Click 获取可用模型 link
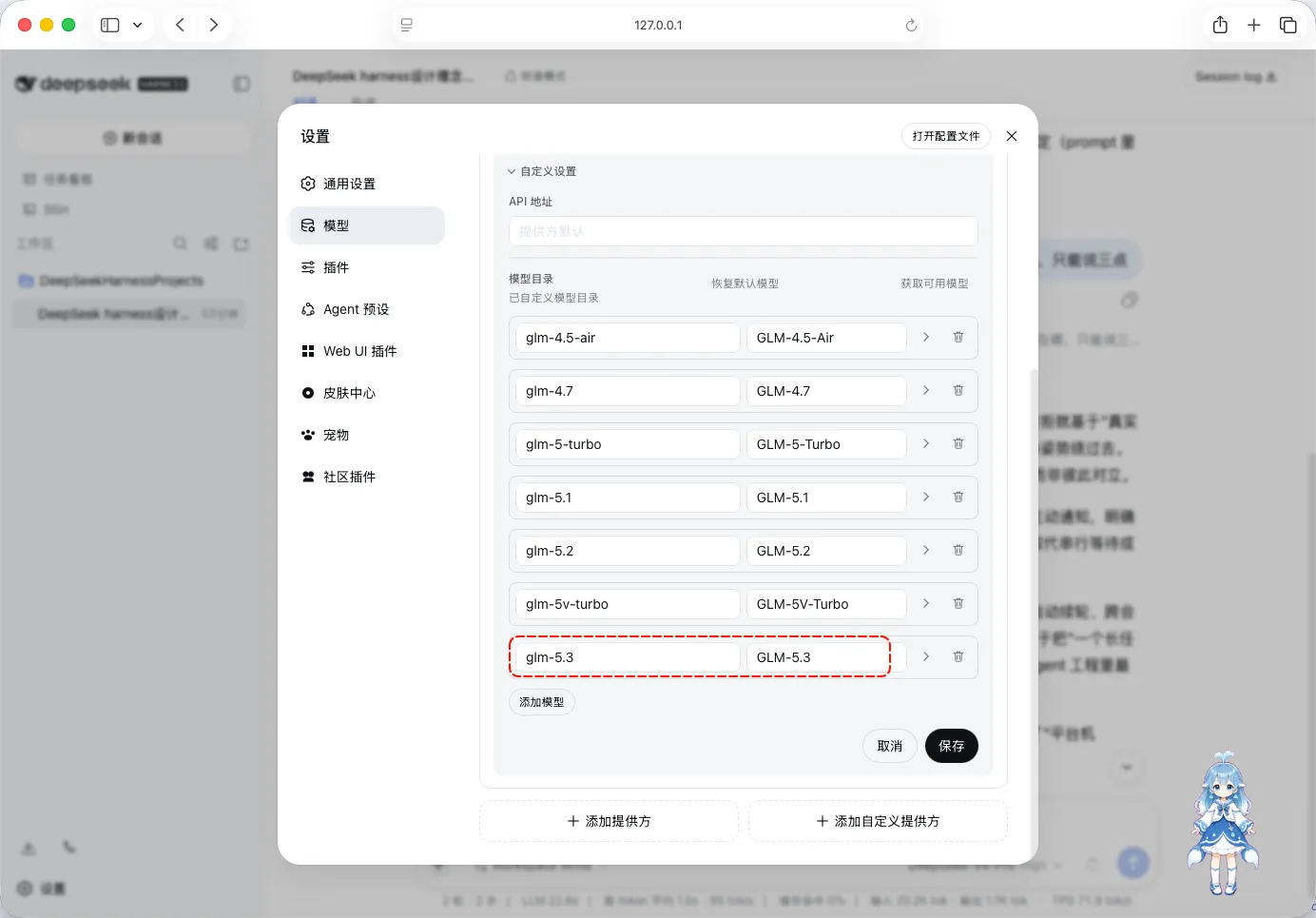 pos(935,283)
